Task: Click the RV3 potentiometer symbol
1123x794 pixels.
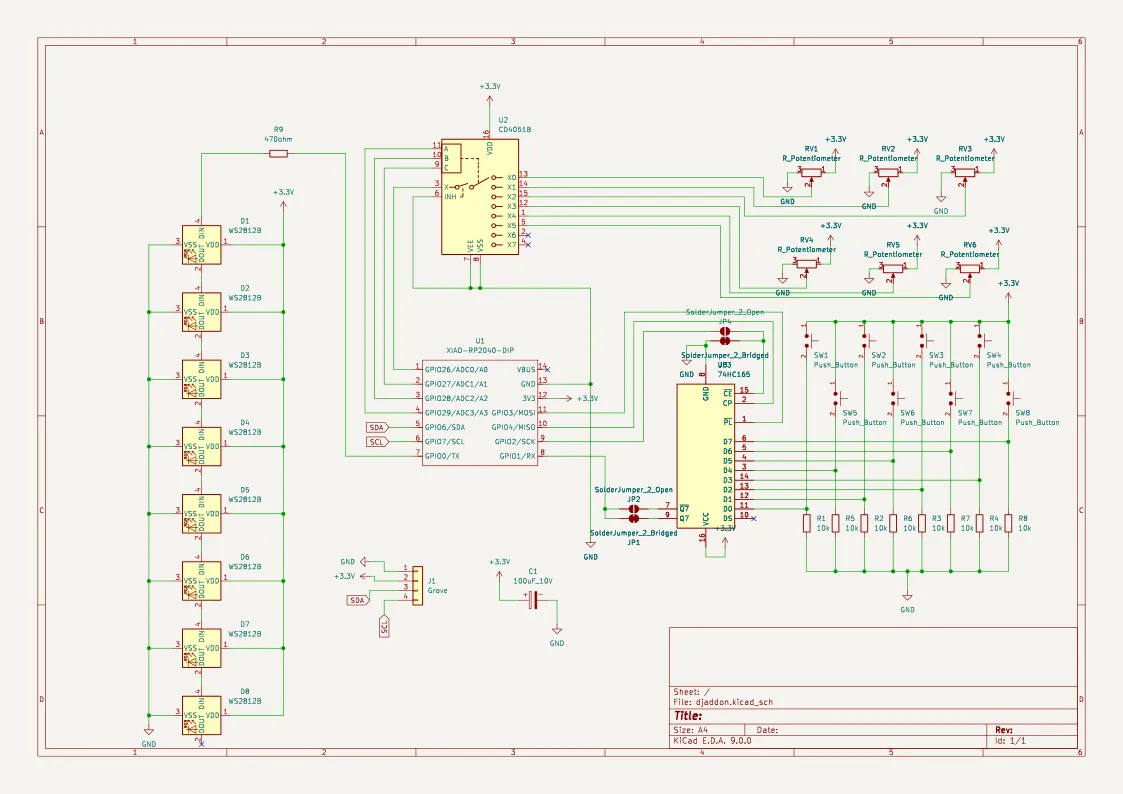Action: pyautogui.click(x=965, y=172)
